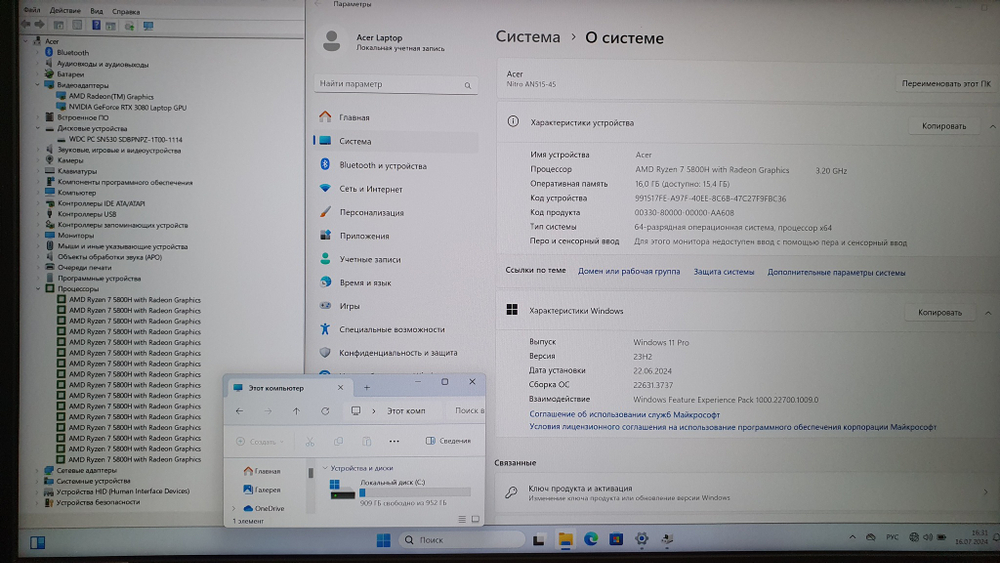Screen dimensions: 1000x563
Task: Open Settings gear from the taskbar
Action: (642, 539)
